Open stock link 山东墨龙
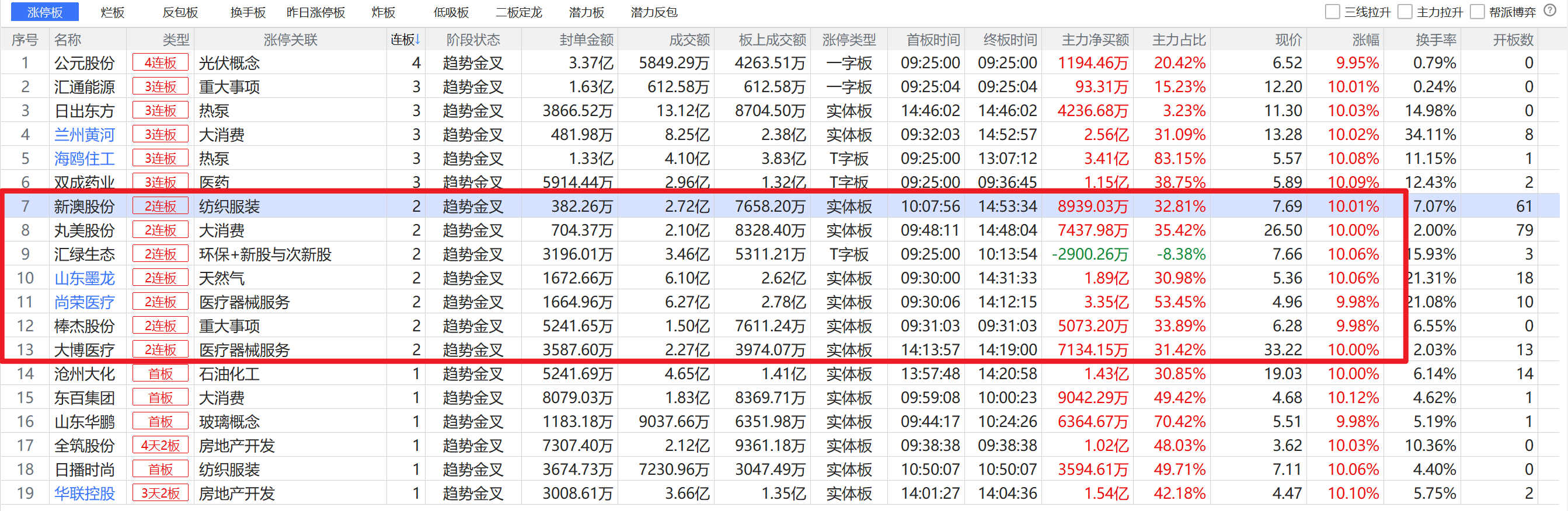1568x511 pixels. (85, 278)
